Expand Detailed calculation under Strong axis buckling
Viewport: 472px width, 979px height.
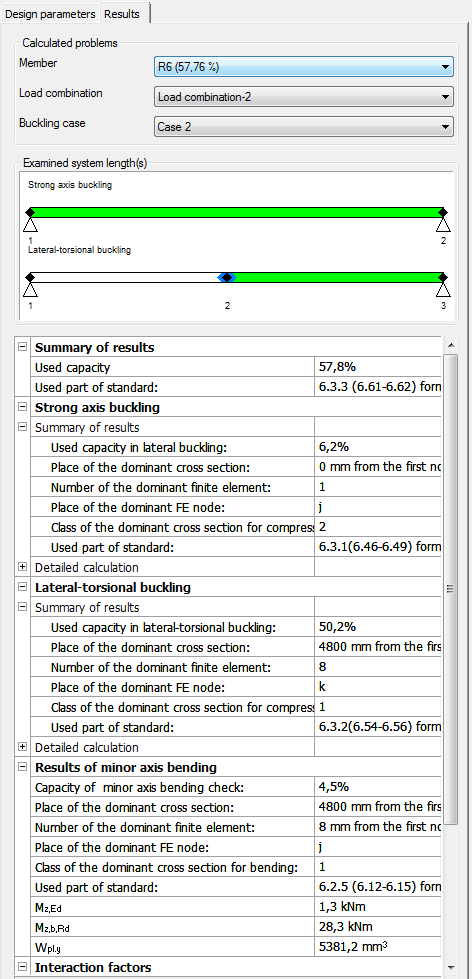pos(23,567)
